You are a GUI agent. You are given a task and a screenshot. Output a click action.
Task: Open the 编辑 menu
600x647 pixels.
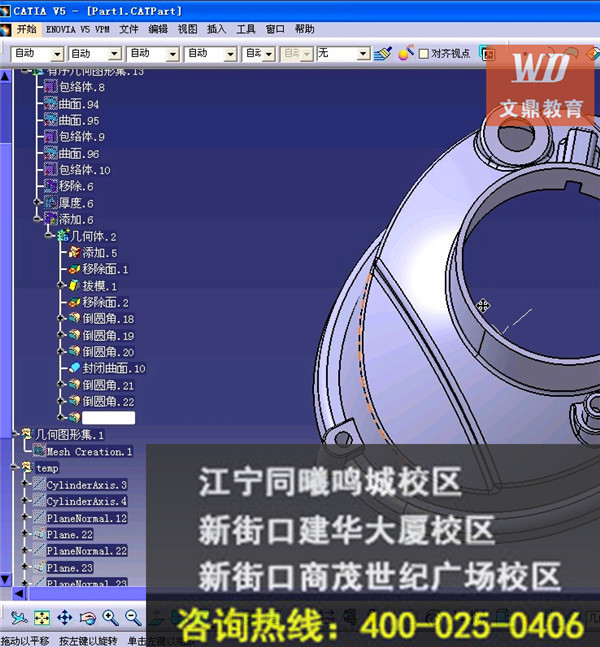158,29
